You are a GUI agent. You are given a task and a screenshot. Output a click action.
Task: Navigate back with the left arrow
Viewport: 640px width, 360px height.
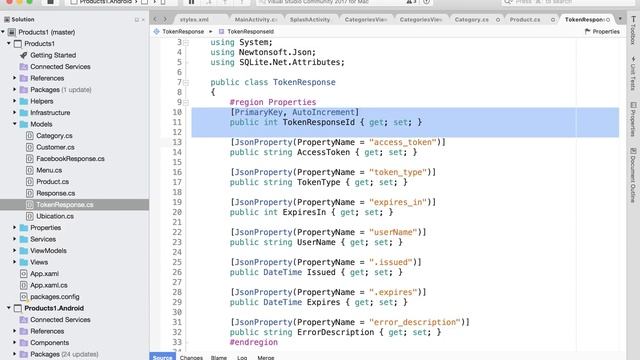click(x=155, y=19)
